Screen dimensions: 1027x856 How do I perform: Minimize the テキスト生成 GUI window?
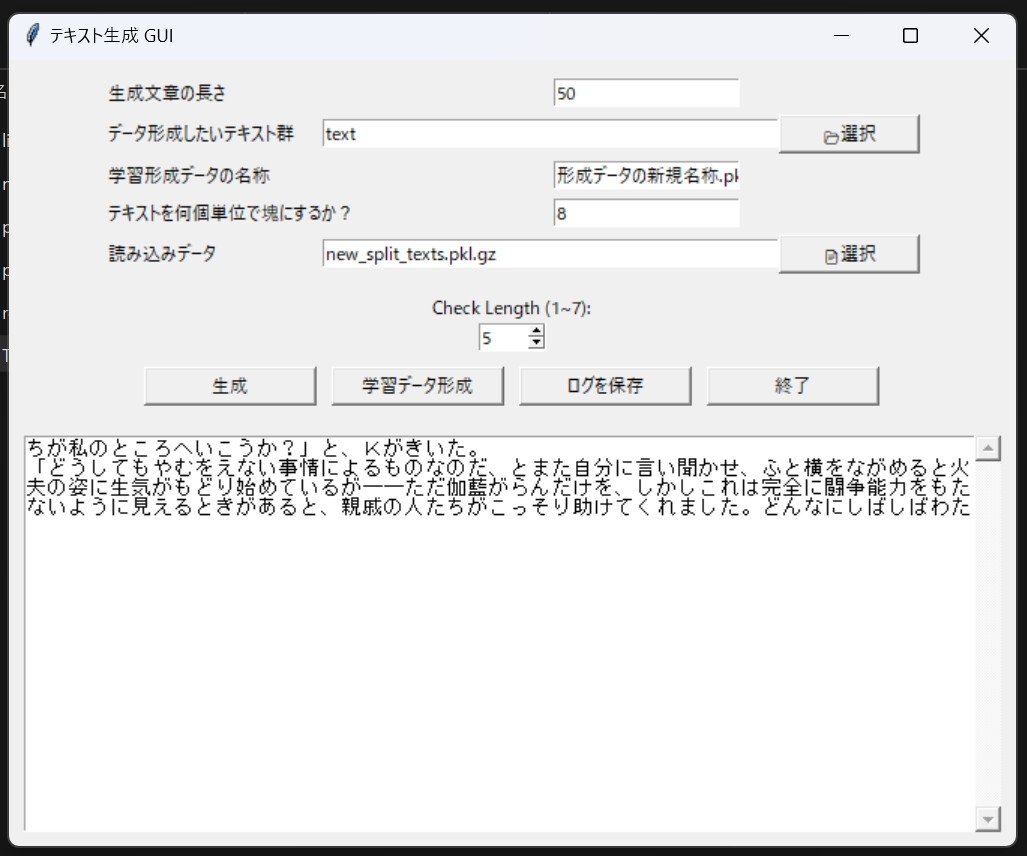pyautogui.click(x=842, y=35)
